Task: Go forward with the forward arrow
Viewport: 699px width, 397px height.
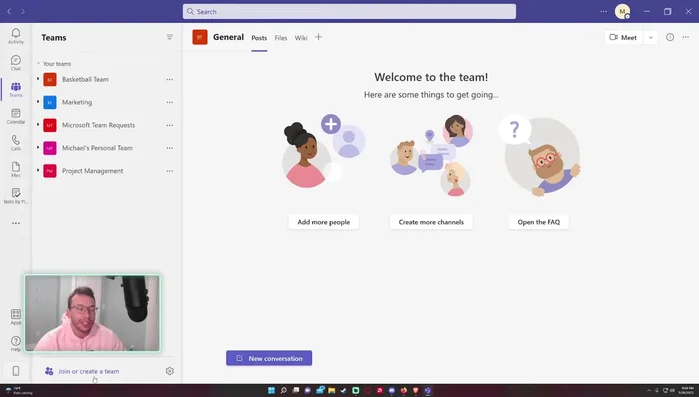Action: click(23, 12)
